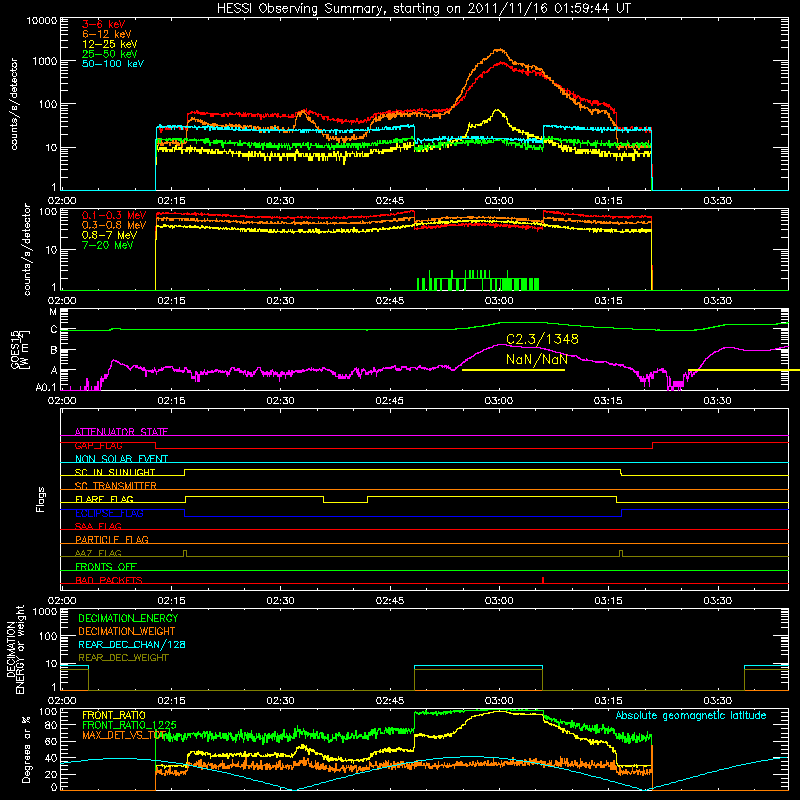
Task: Click the M class tick on GOES axis
Action: (53, 312)
